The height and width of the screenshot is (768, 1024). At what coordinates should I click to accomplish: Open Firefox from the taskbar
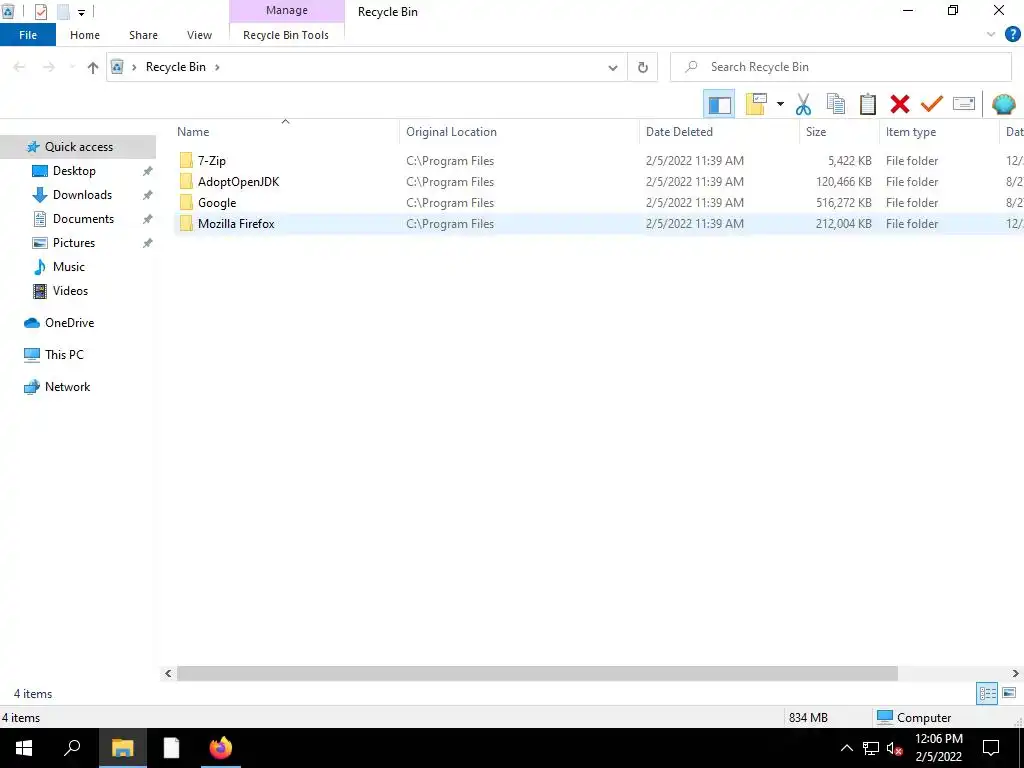(x=220, y=748)
